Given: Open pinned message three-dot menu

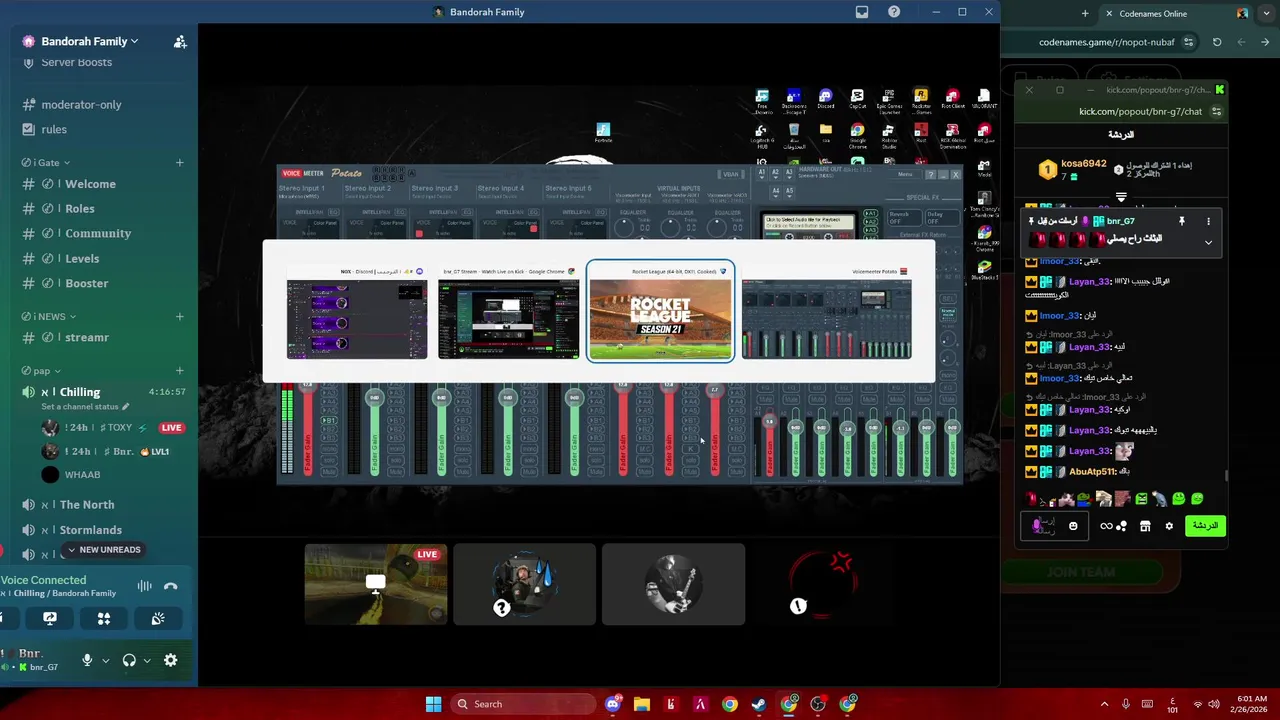Looking at the screenshot, I should pyautogui.click(x=1208, y=221).
